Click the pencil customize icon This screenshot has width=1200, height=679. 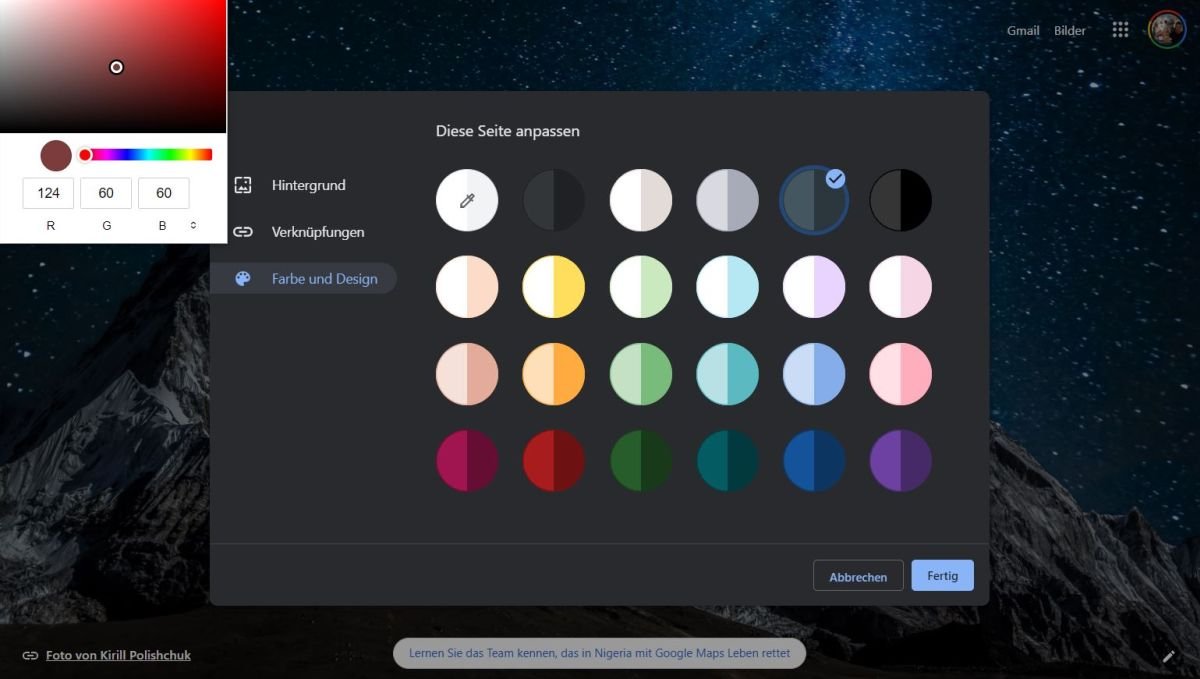pyautogui.click(x=1168, y=656)
